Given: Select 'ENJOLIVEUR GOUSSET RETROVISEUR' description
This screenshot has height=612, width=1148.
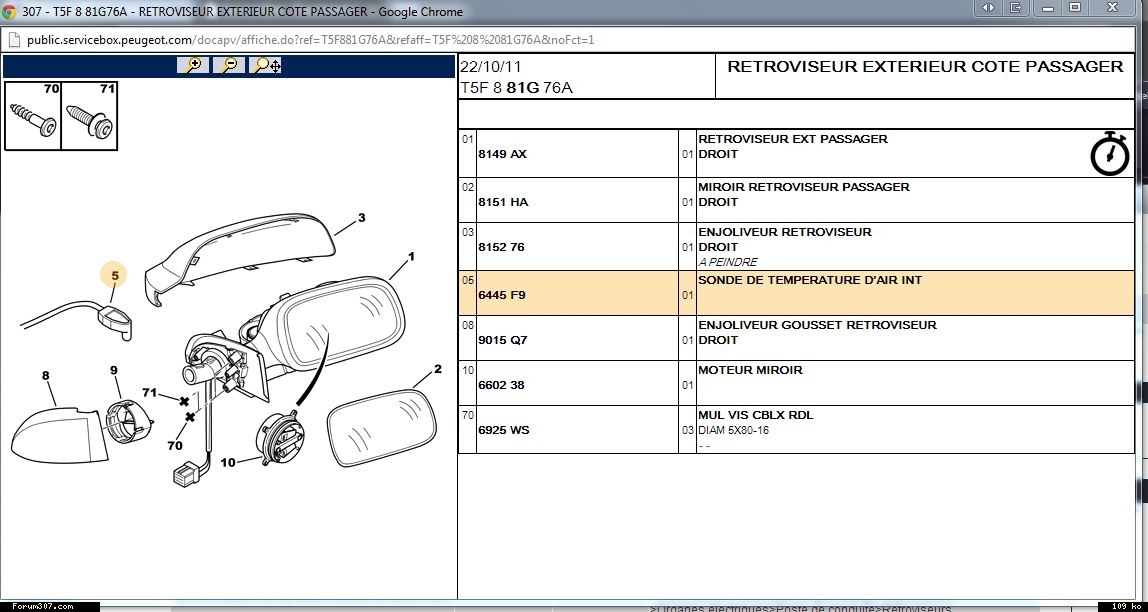Looking at the screenshot, I should [817, 325].
